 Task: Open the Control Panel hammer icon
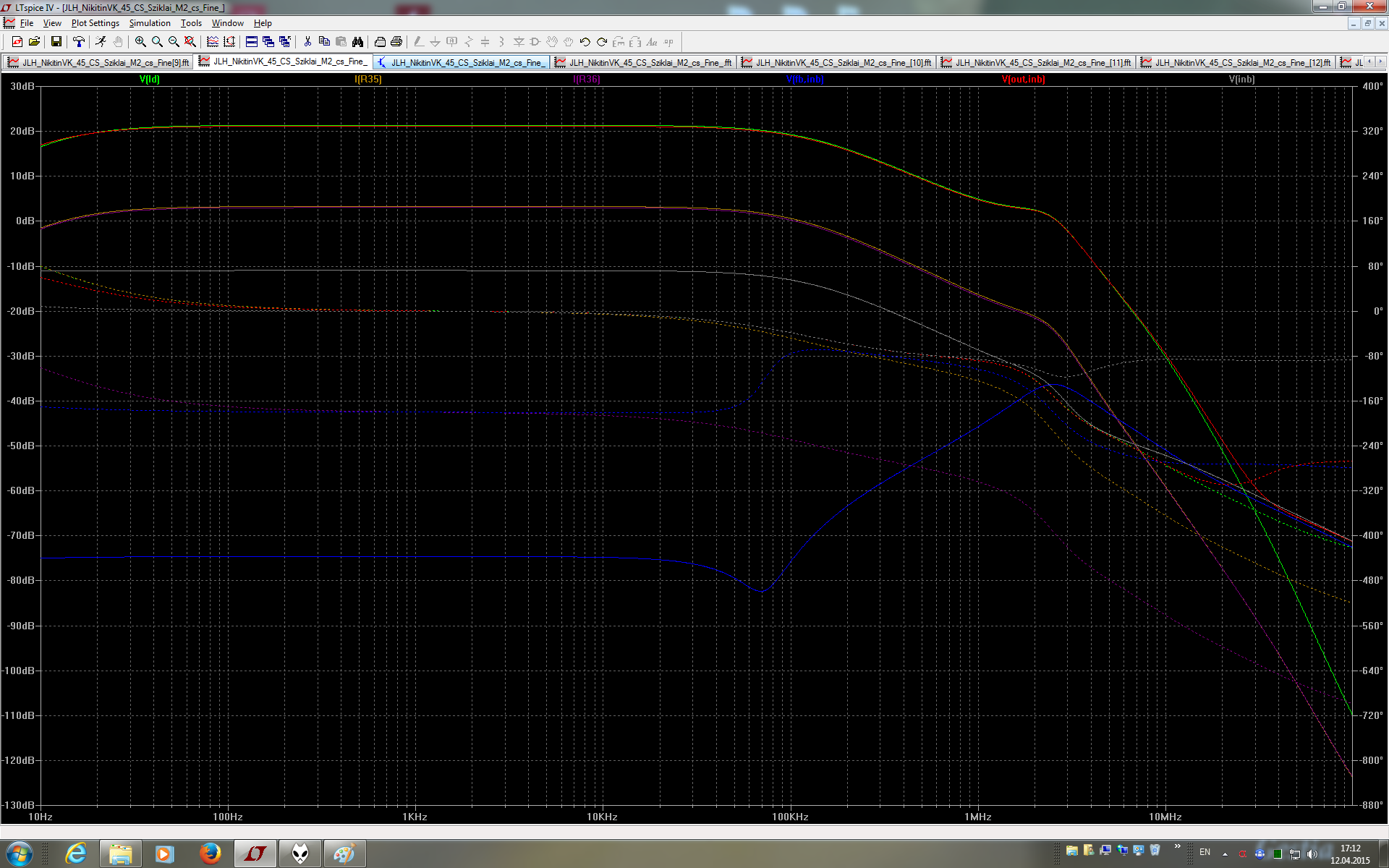[79, 42]
